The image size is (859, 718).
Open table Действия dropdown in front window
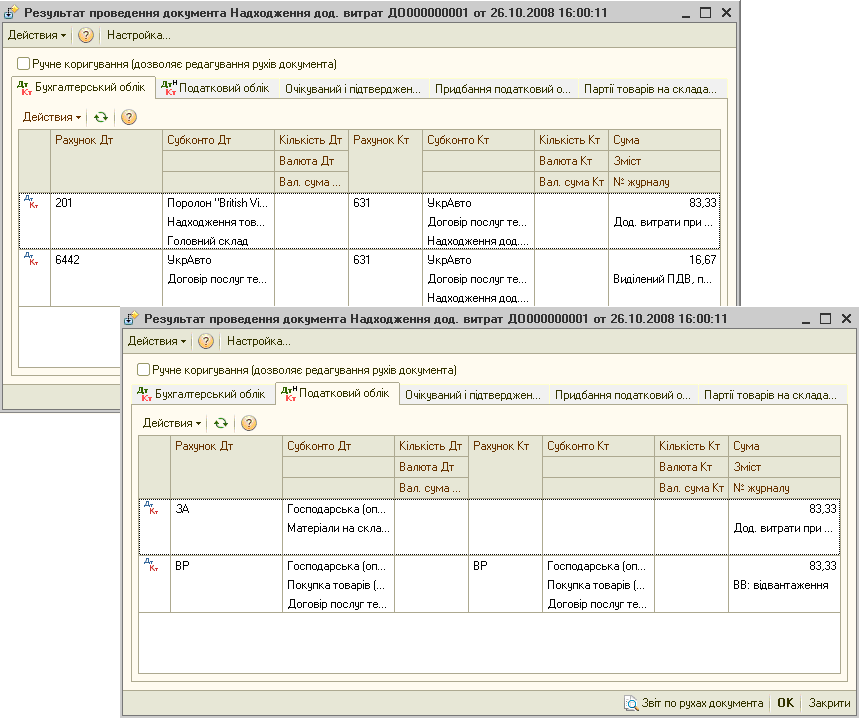(x=171, y=423)
